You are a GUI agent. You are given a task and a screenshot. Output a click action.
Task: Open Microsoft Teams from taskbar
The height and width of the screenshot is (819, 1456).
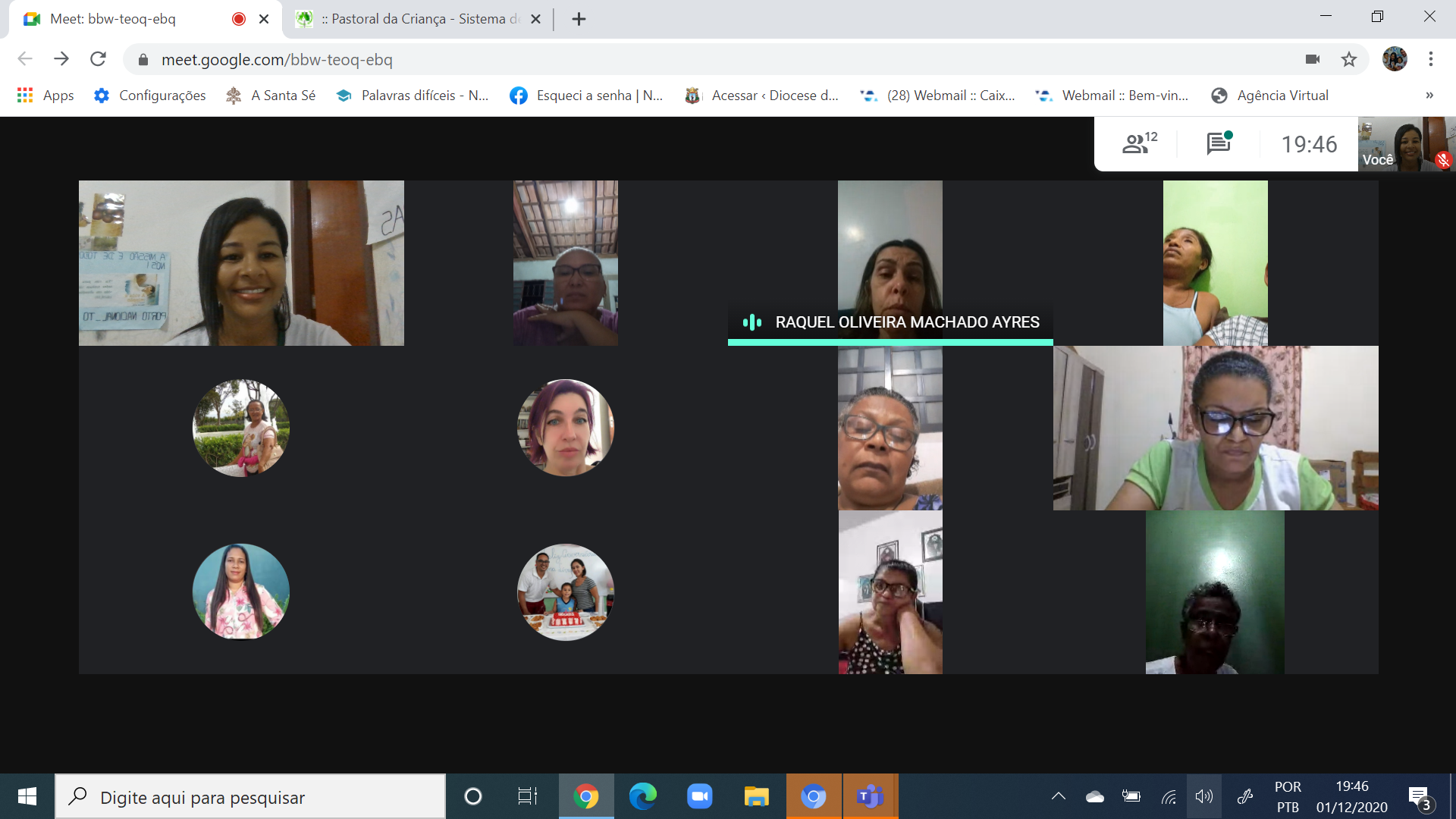(x=870, y=796)
